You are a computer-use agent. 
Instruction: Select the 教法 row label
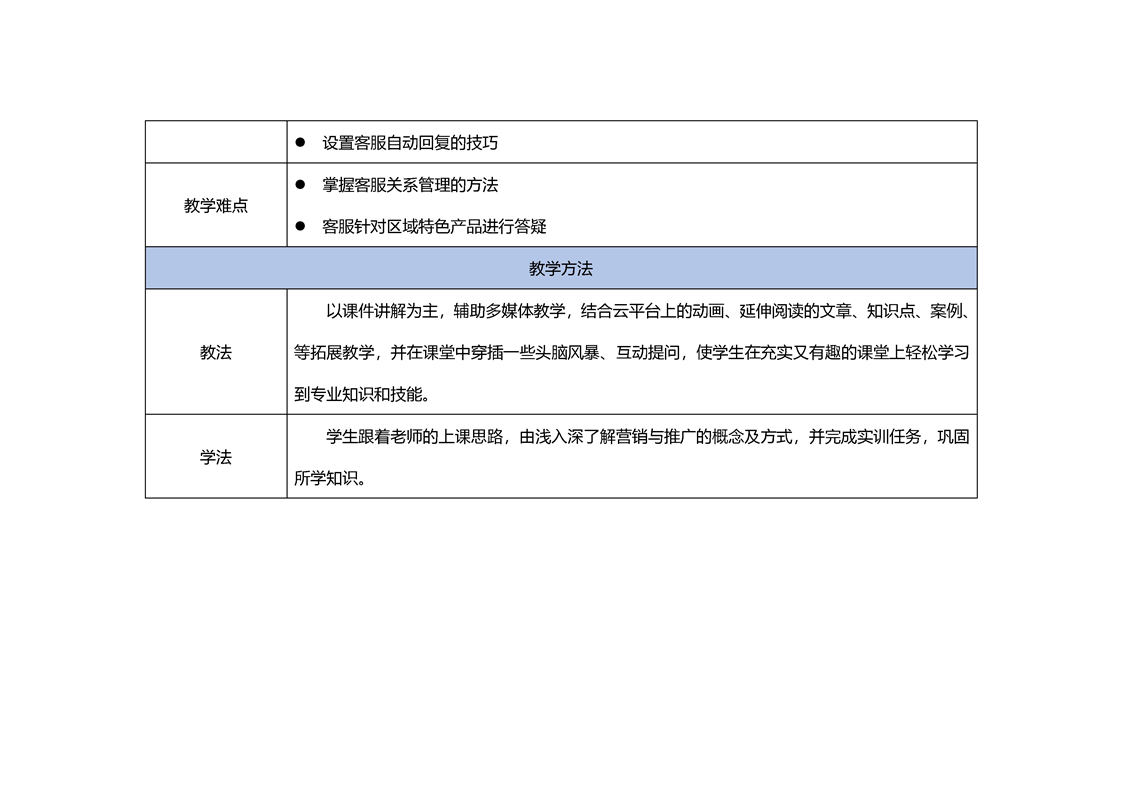point(216,352)
